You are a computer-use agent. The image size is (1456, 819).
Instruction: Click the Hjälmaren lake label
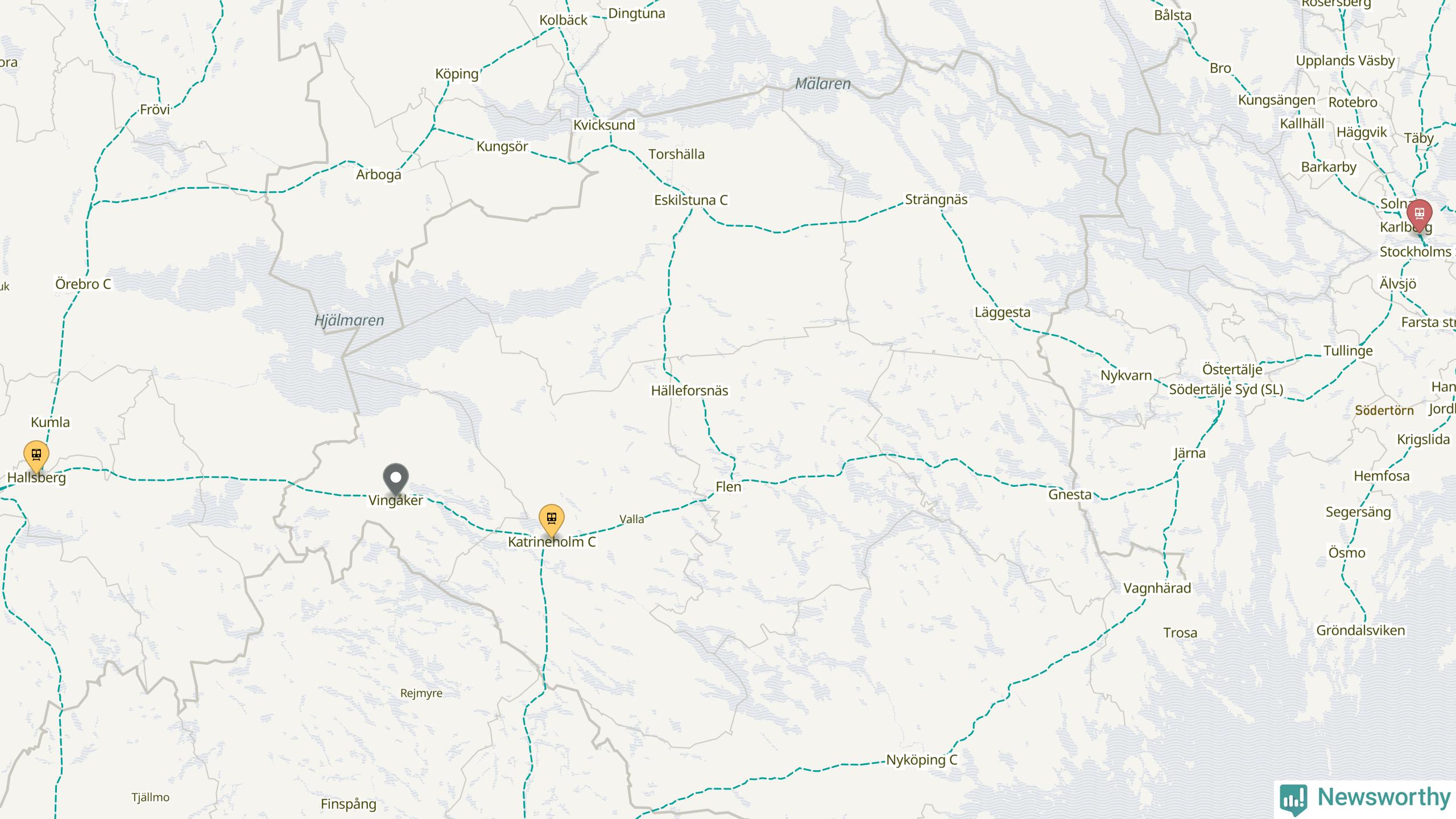[x=349, y=321]
